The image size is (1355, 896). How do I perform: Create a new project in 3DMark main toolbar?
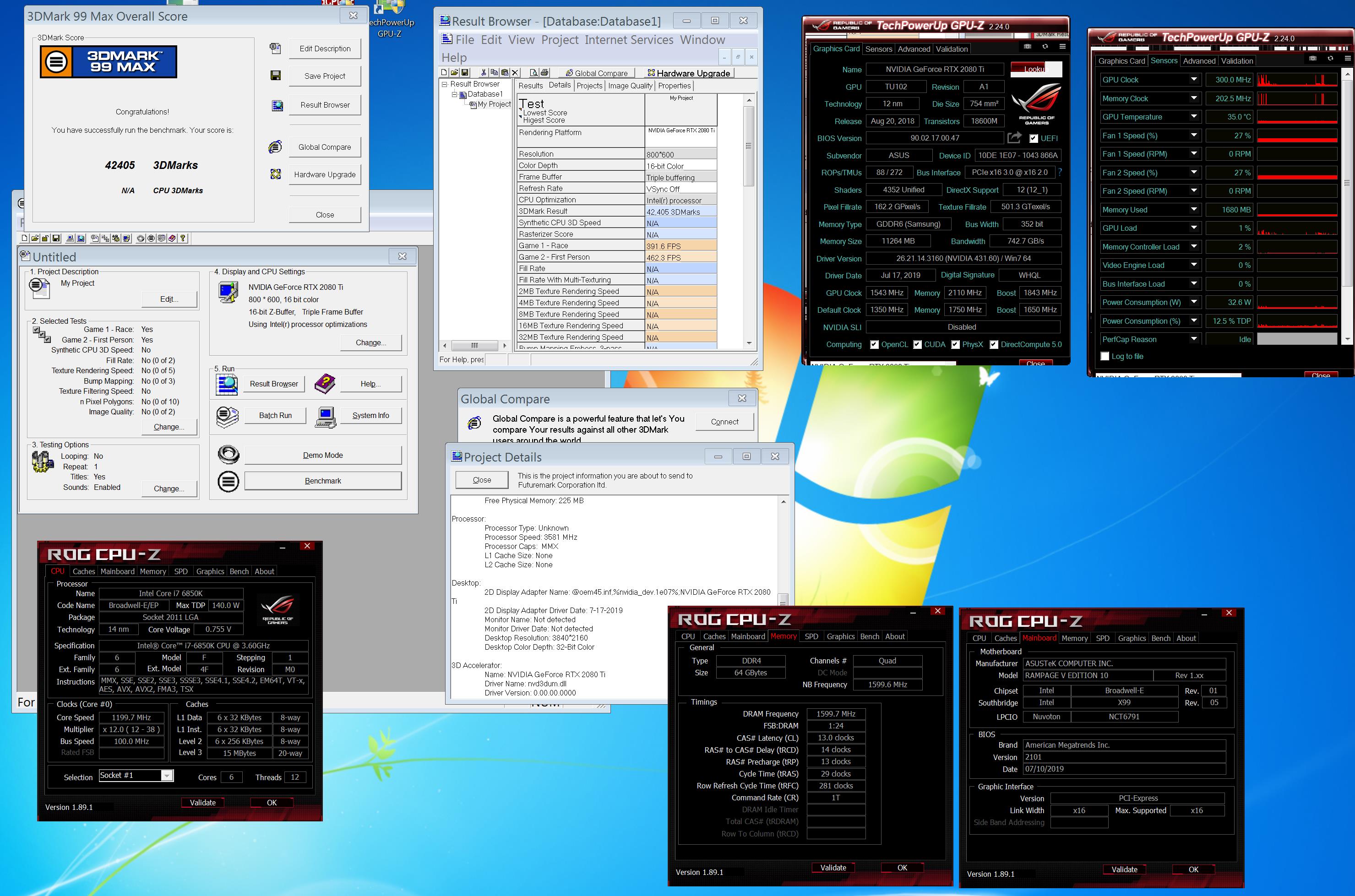(x=25, y=238)
